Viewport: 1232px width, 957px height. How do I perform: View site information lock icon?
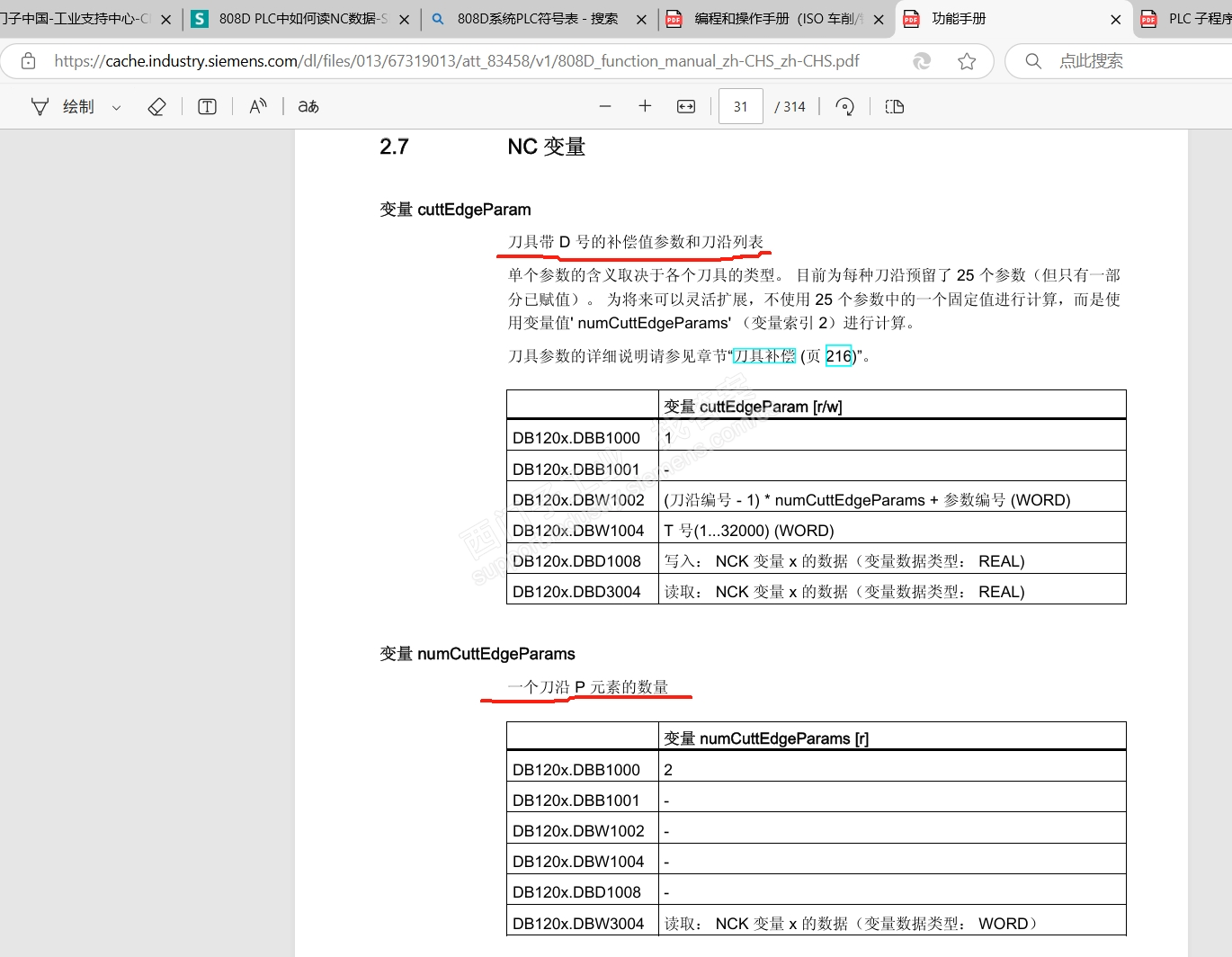[29, 61]
